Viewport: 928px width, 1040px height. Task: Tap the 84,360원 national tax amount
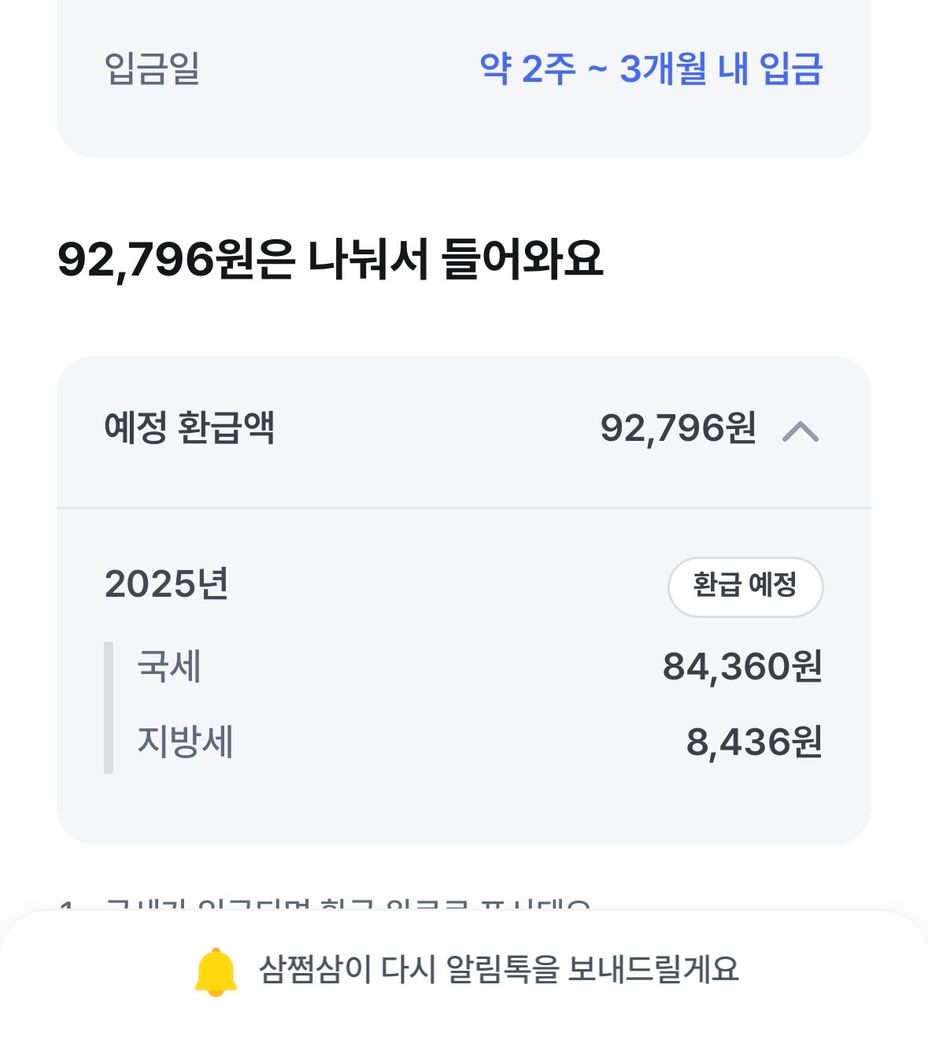click(742, 667)
